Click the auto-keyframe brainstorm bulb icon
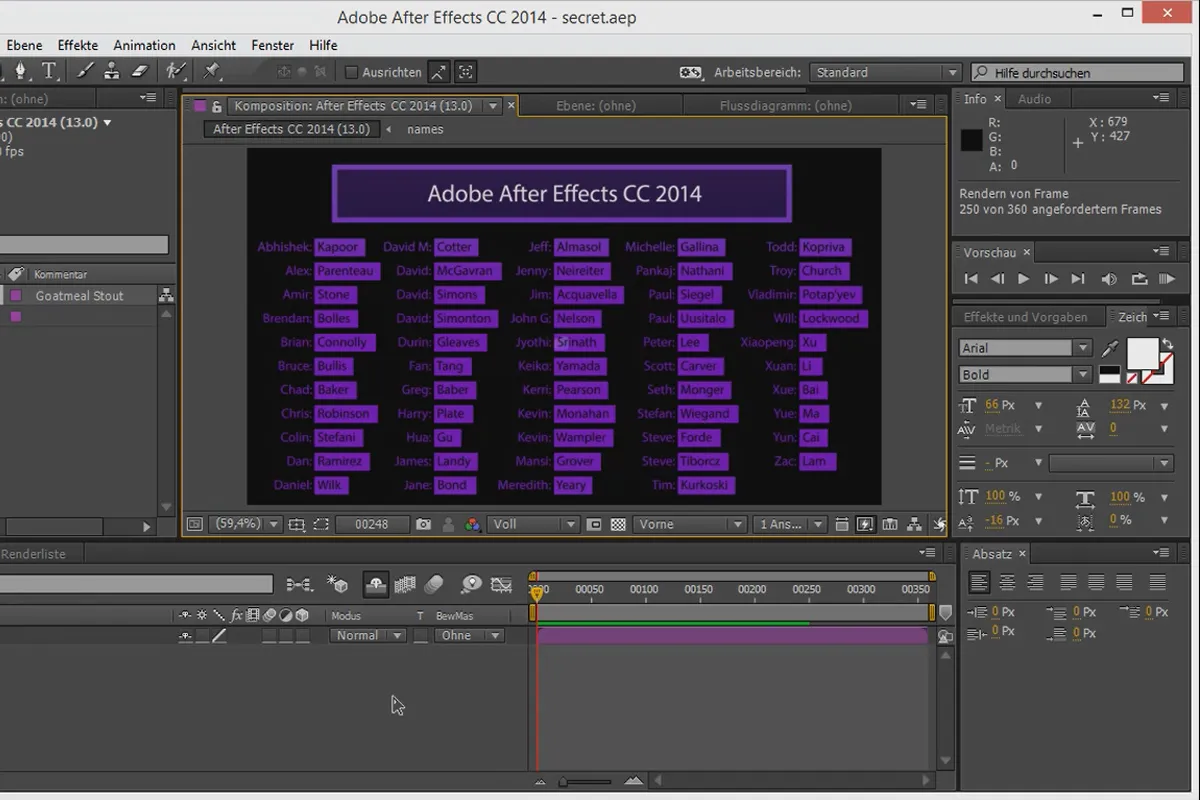The image size is (1200, 800). point(470,585)
